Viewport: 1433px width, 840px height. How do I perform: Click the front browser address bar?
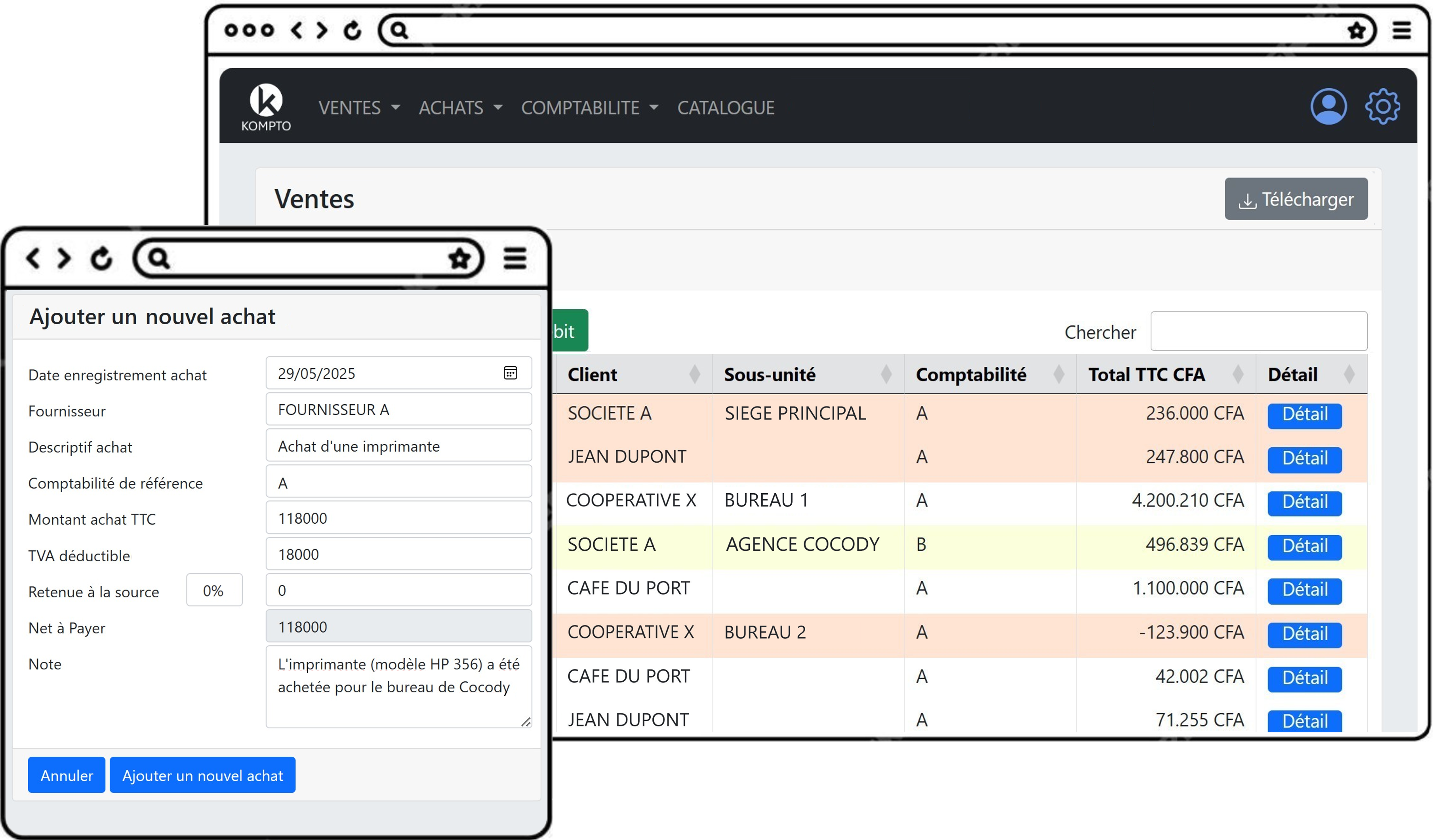coord(309,258)
